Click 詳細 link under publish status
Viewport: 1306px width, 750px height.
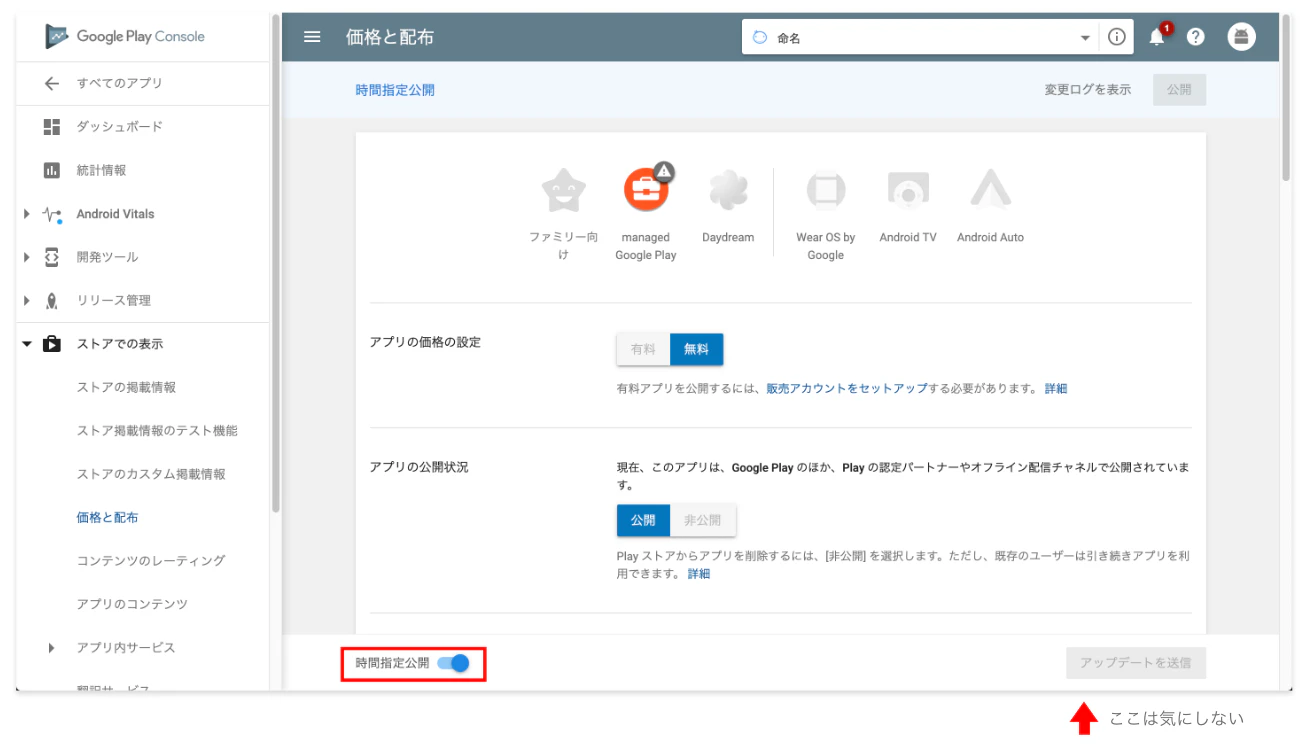[x=699, y=573]
